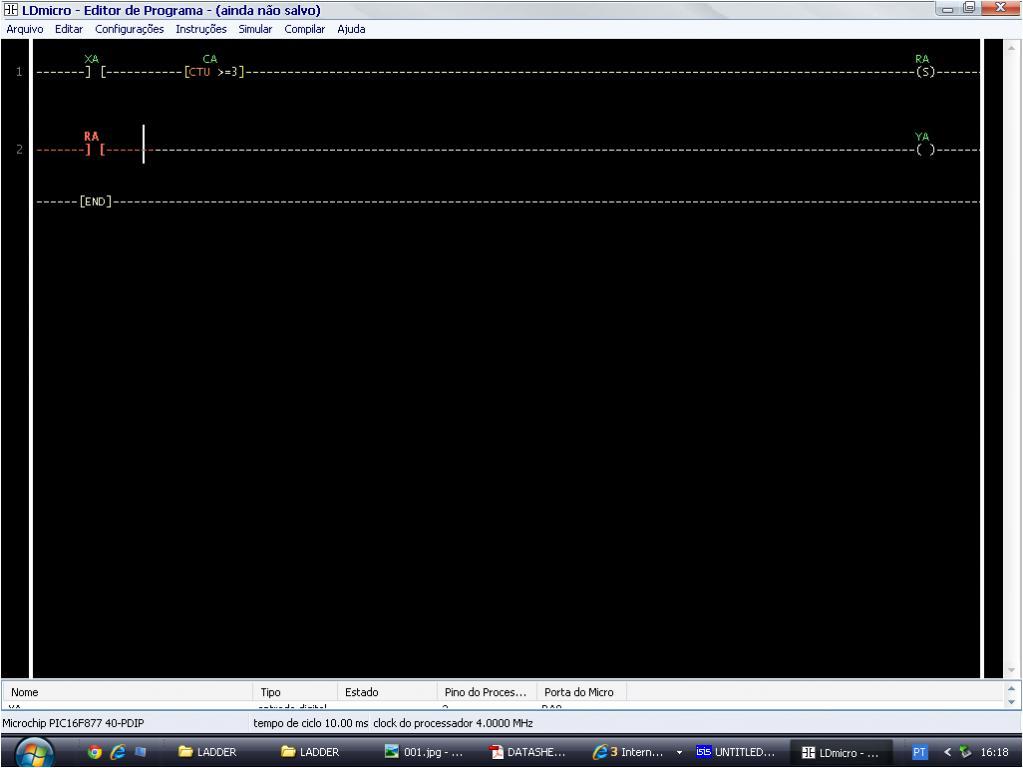This screenshot has height=768, width=1023.
Task: Launch Google Chrome from quick launch
Action: (x=95, y=752)
